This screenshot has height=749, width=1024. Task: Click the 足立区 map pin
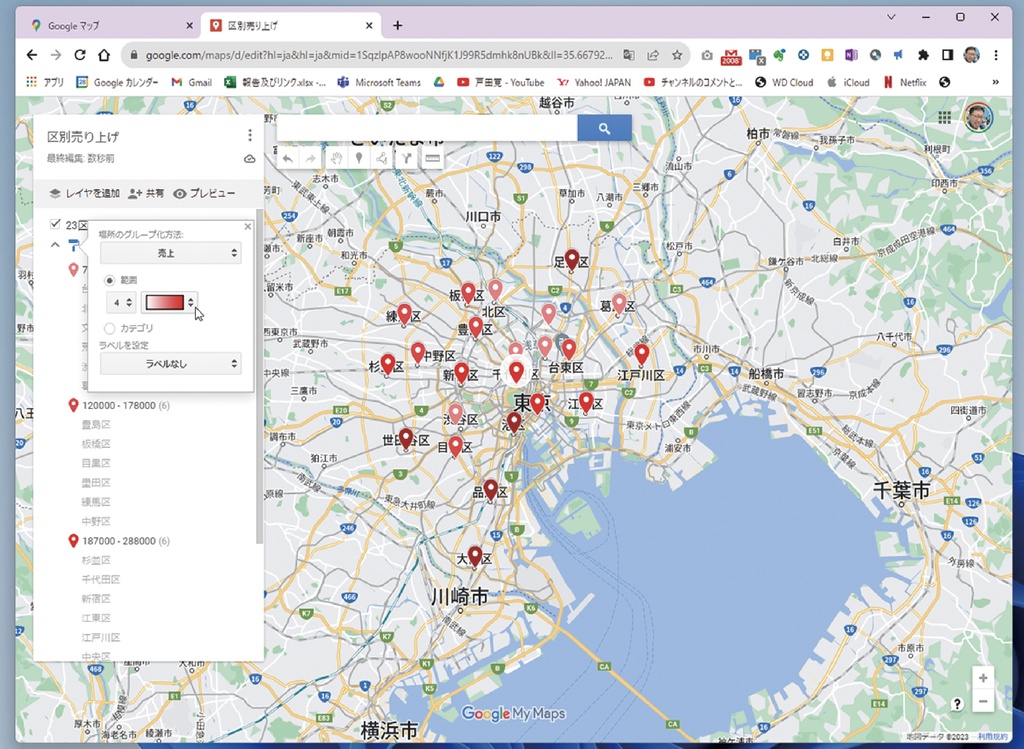click(x=572, y=259)
